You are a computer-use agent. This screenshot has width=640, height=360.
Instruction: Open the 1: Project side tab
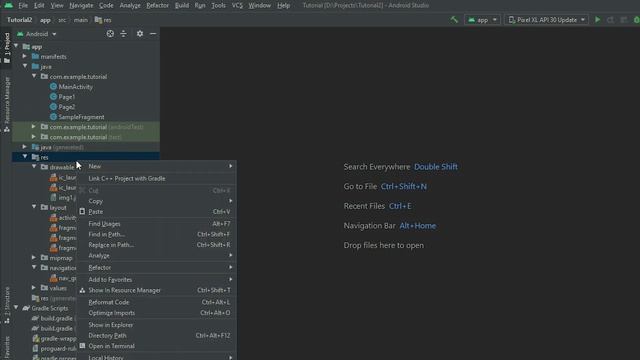tap(7, 48)
